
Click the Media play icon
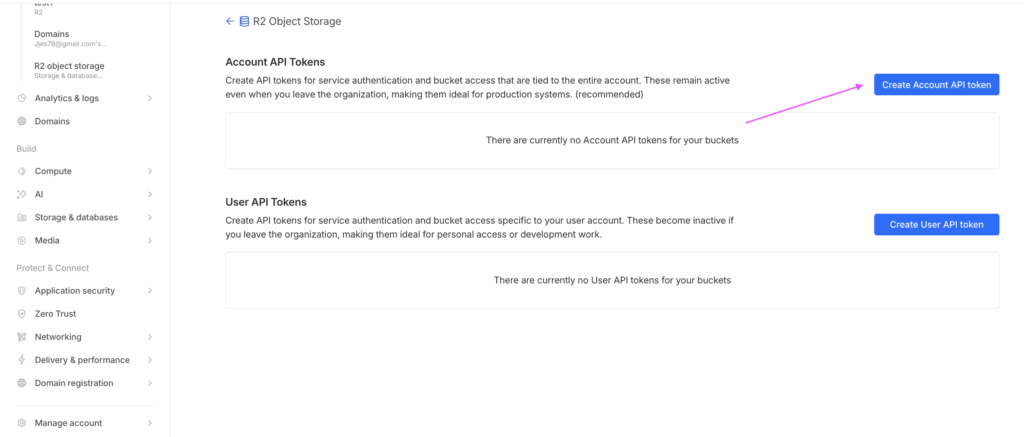coord(22,240)
